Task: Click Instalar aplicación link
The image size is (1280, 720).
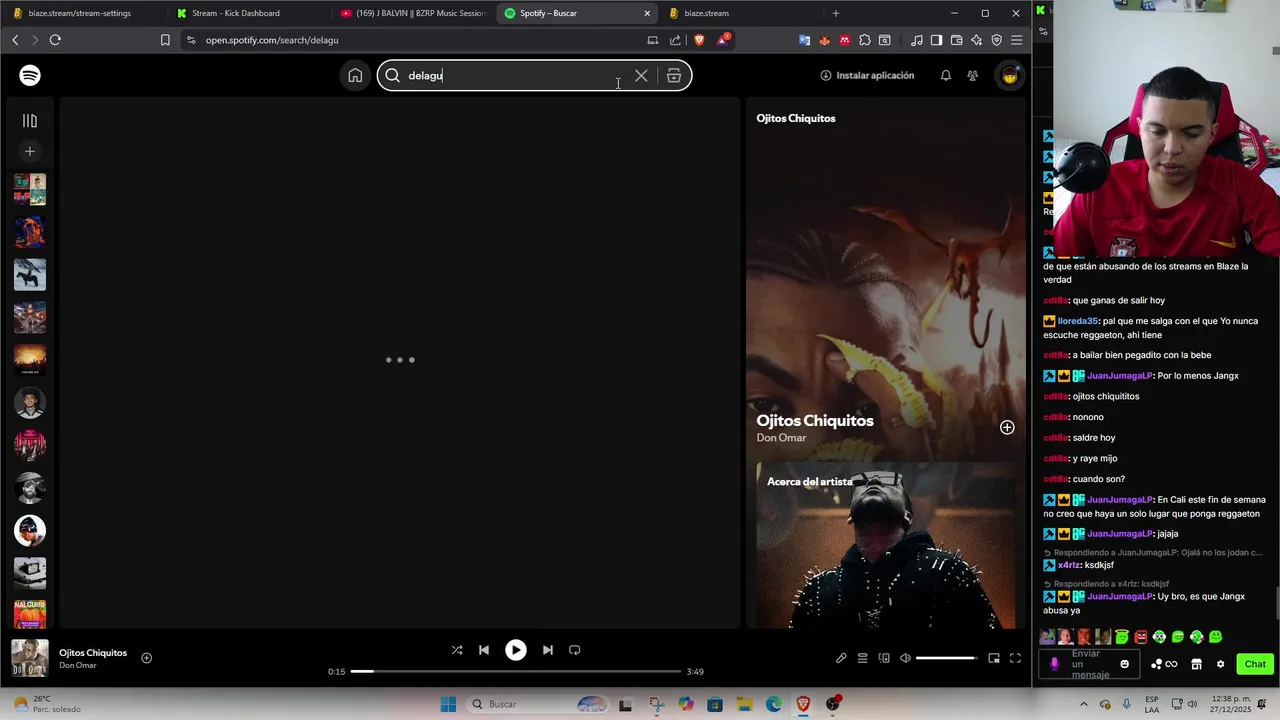Action: click(x=867, y=76)
